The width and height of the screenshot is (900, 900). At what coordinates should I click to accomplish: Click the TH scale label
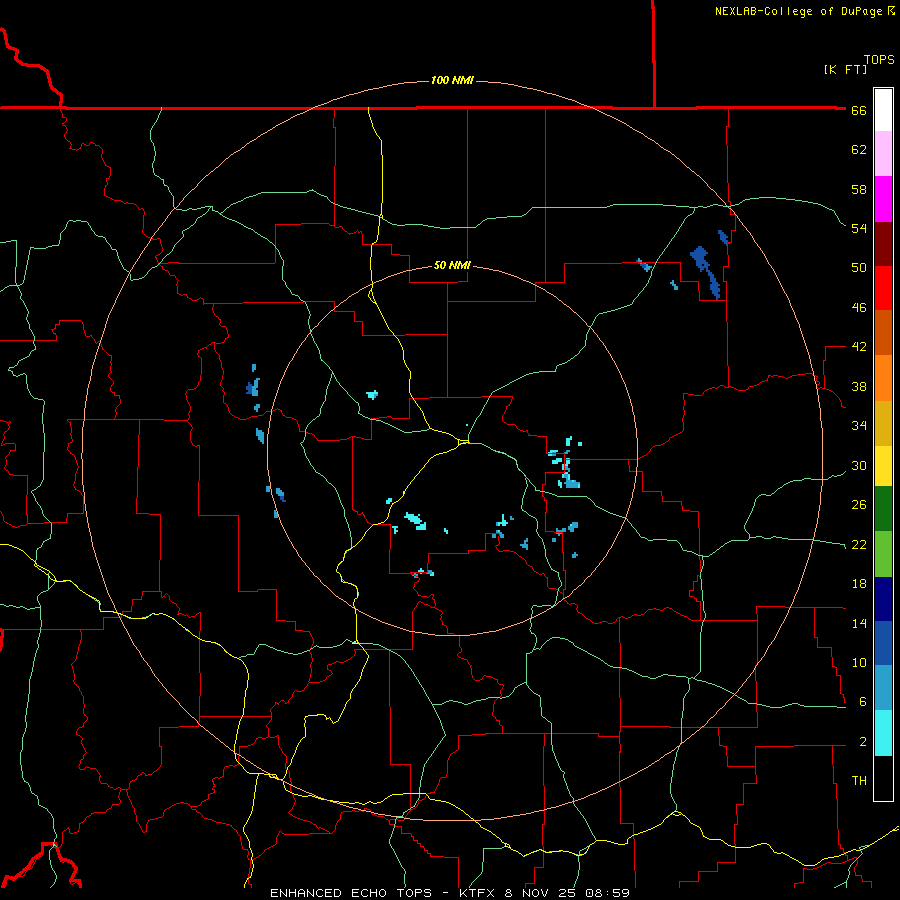click(859, 781)
